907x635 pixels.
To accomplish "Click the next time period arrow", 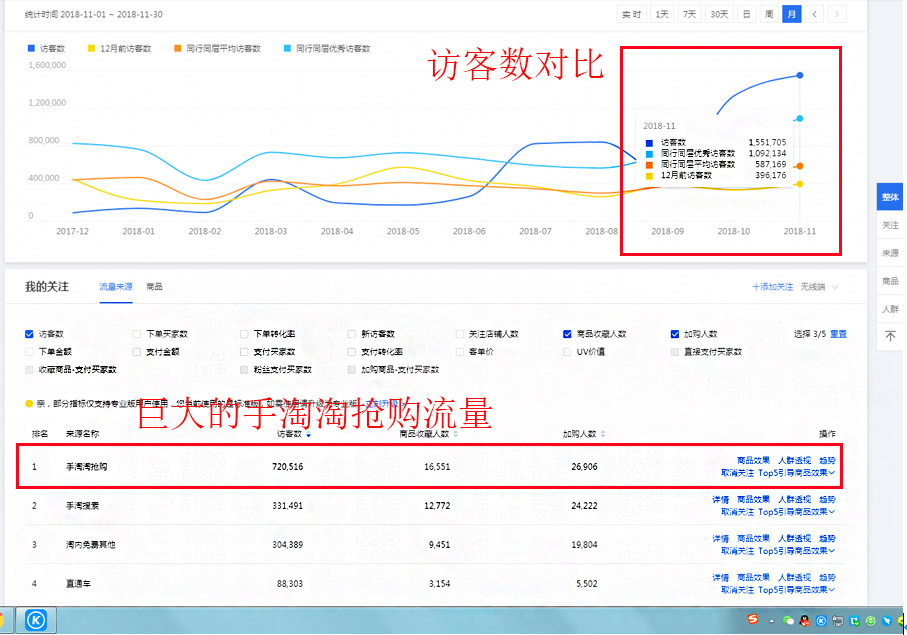I will pos(837,14).
